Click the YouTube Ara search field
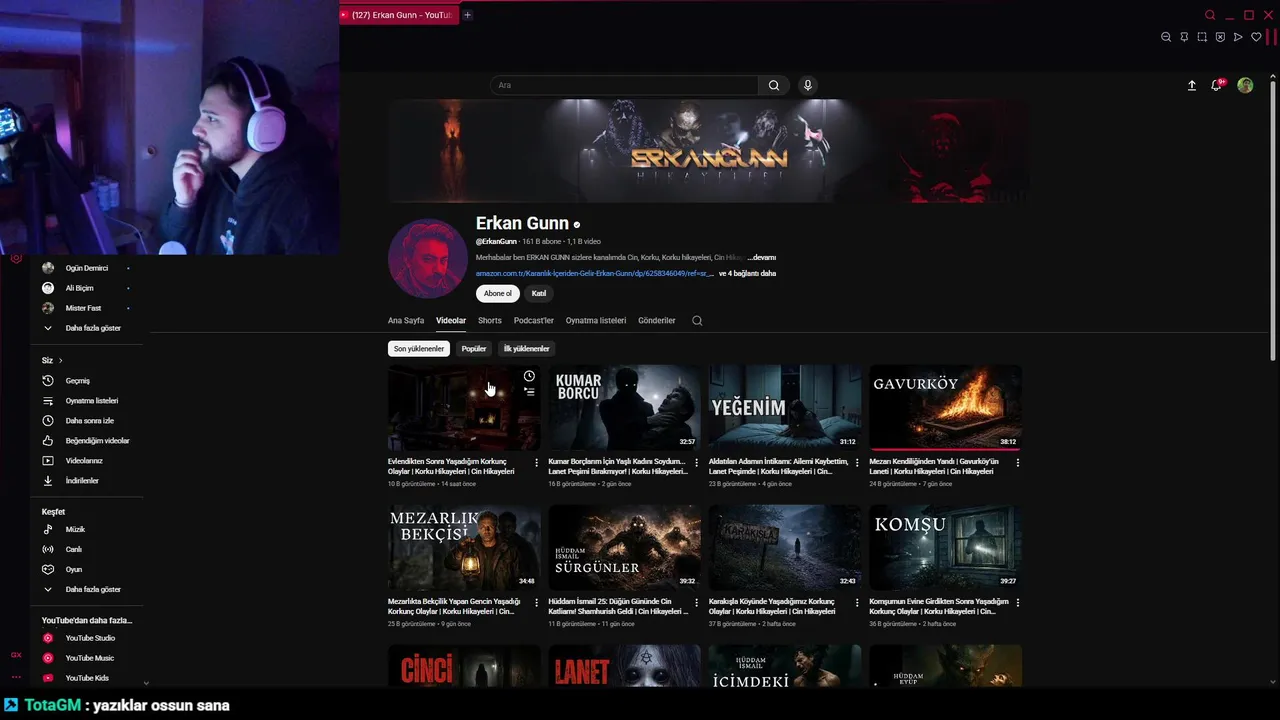The height and width of the screenshot is (720, 1280). pyautogui.click(x=624, y=85)
